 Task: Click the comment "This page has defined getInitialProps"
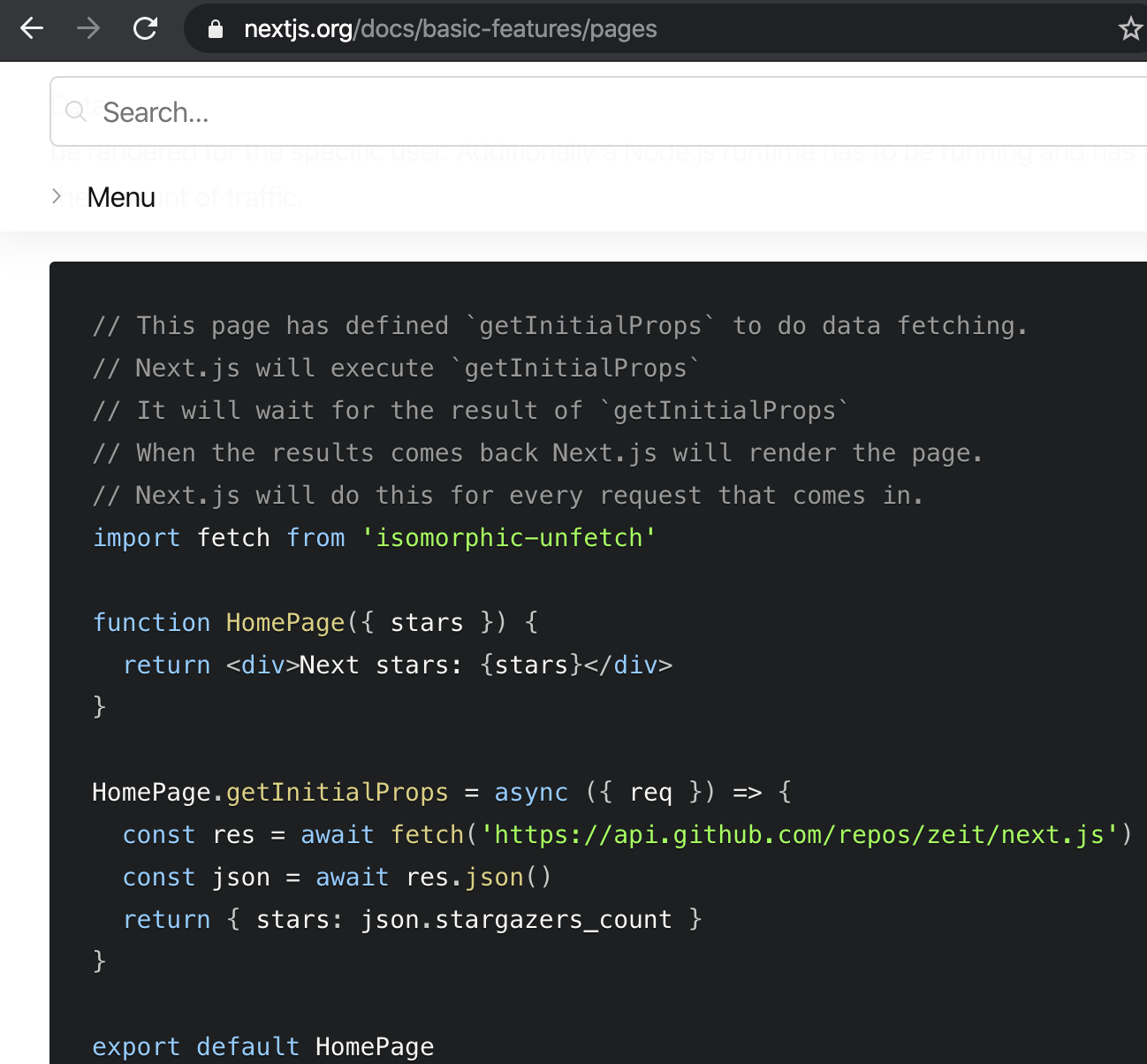coord(560,325)
